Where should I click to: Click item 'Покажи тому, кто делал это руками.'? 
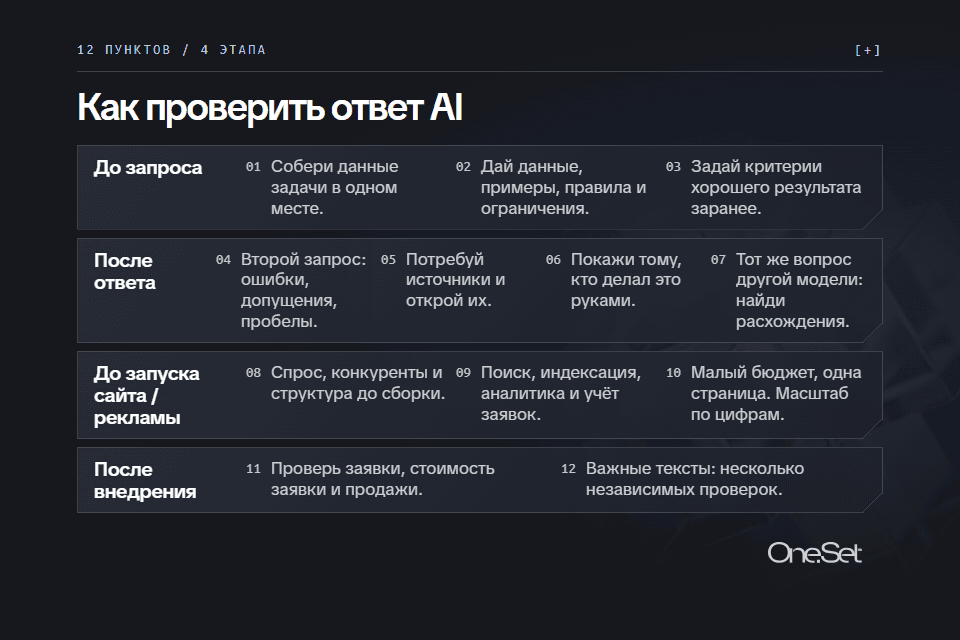pos(626,279)
